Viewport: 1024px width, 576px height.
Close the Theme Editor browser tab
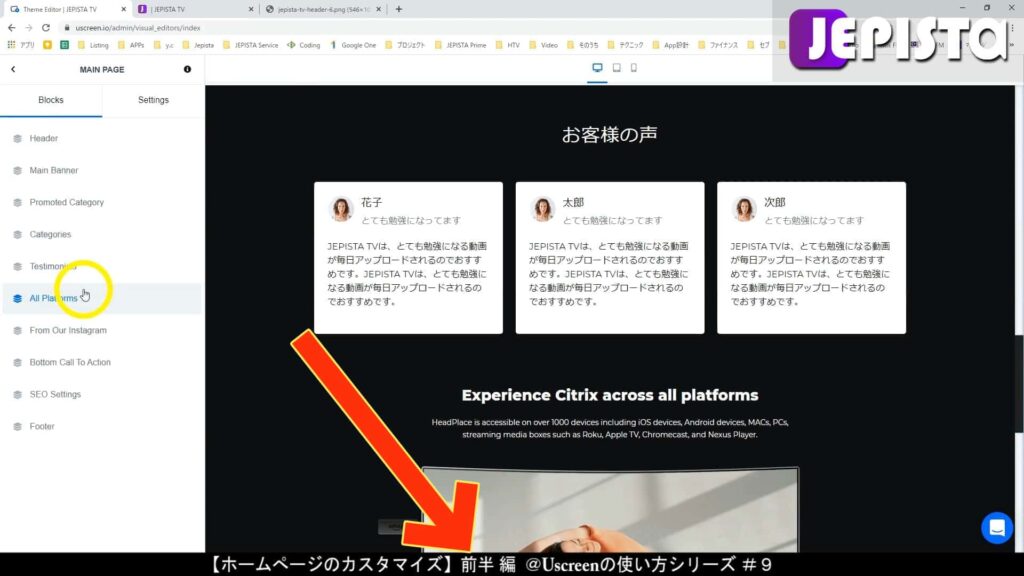(x=123, y=9)
